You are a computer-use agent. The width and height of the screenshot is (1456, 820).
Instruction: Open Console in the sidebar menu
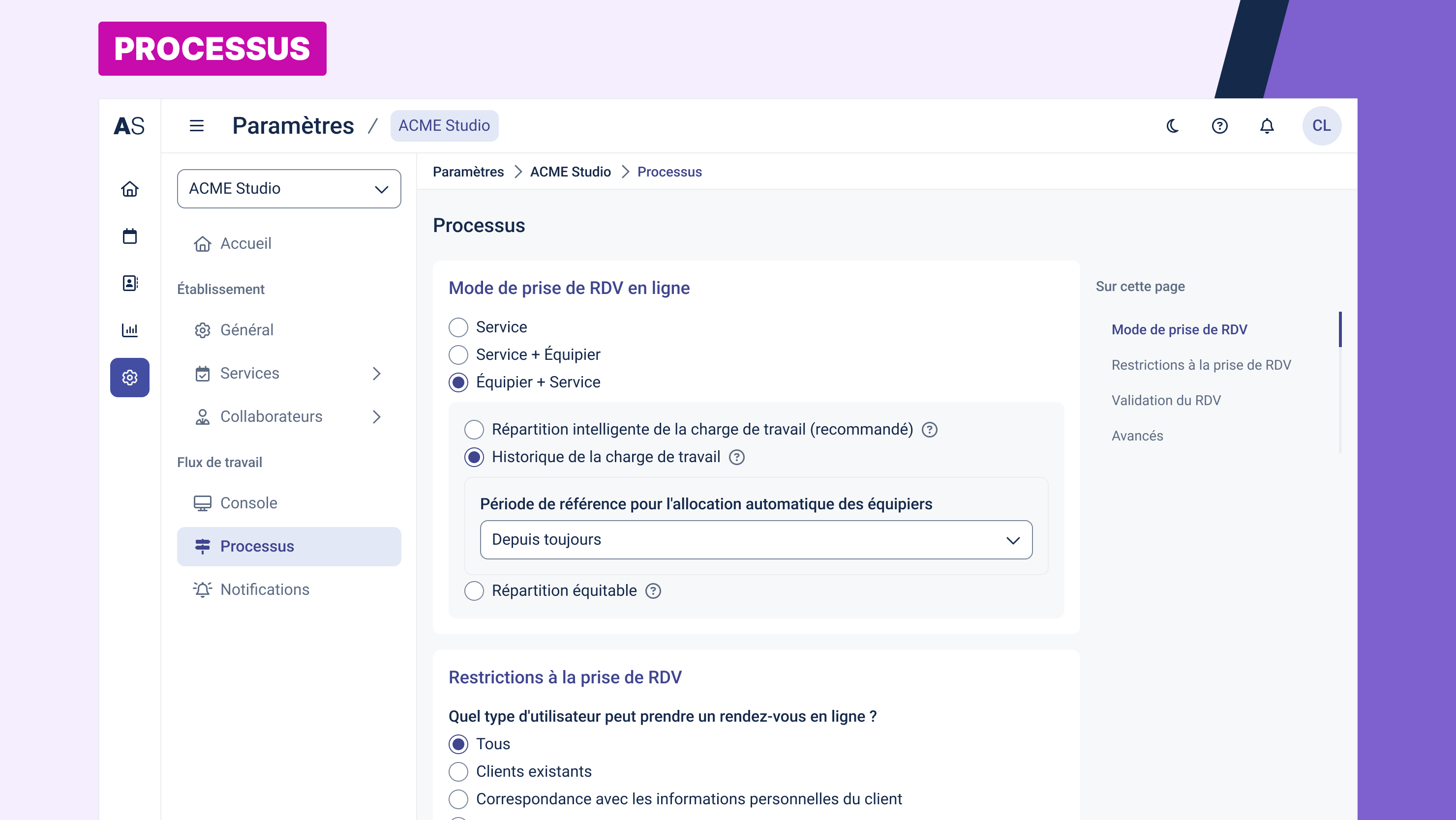coord(248,502)
